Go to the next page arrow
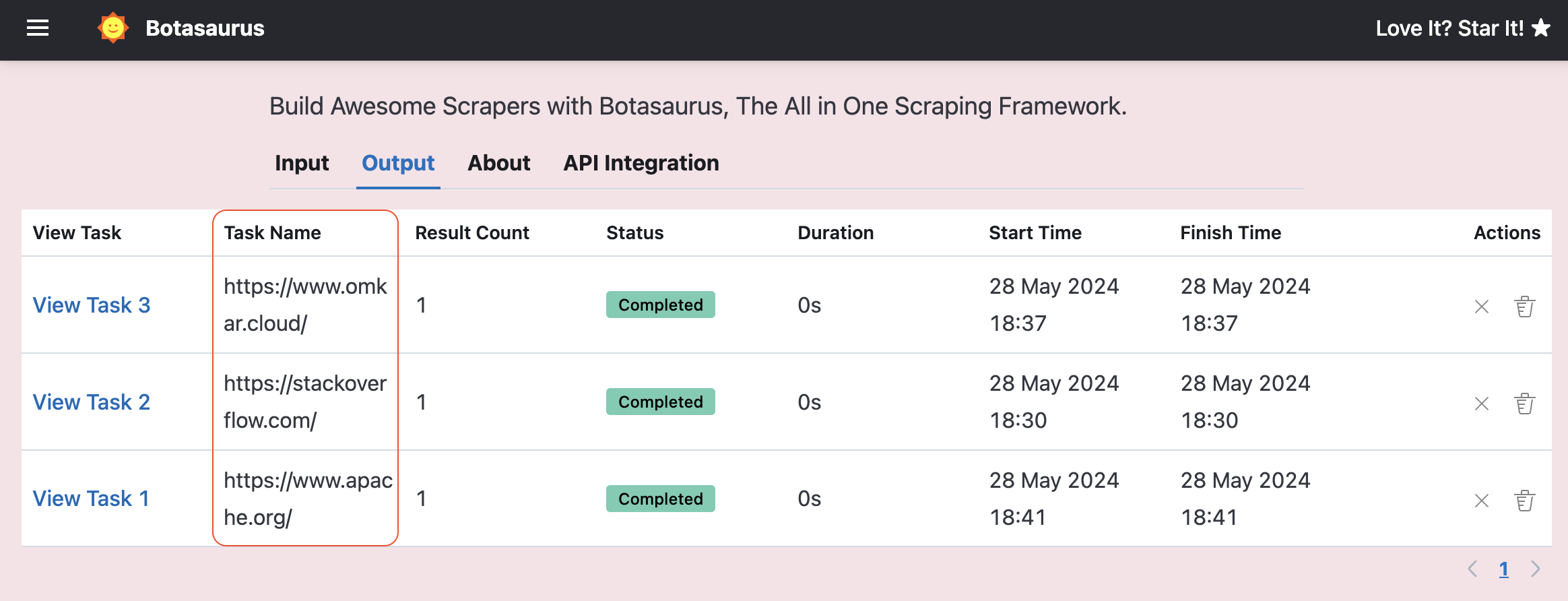 click(x=1536, y=569)
